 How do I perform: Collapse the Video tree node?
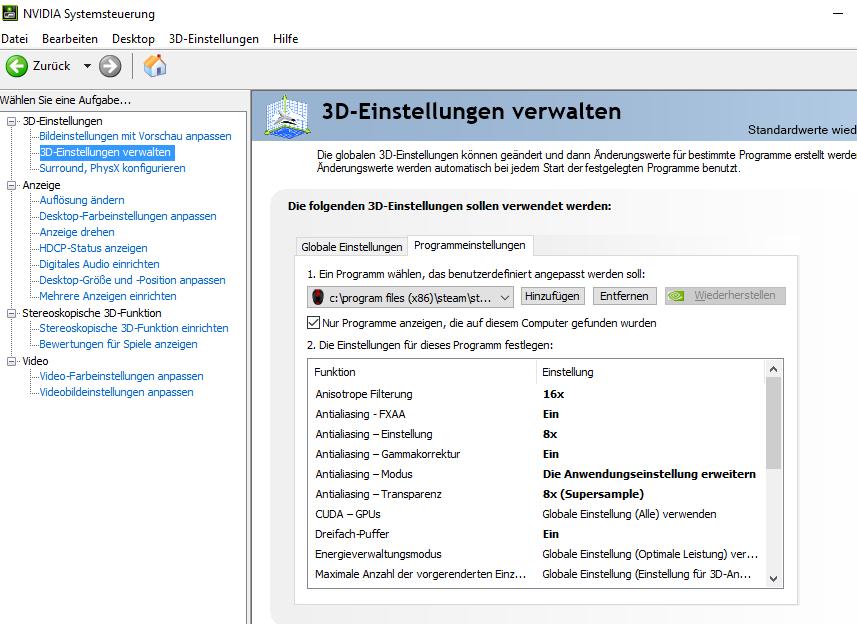[x=11, y=361]
